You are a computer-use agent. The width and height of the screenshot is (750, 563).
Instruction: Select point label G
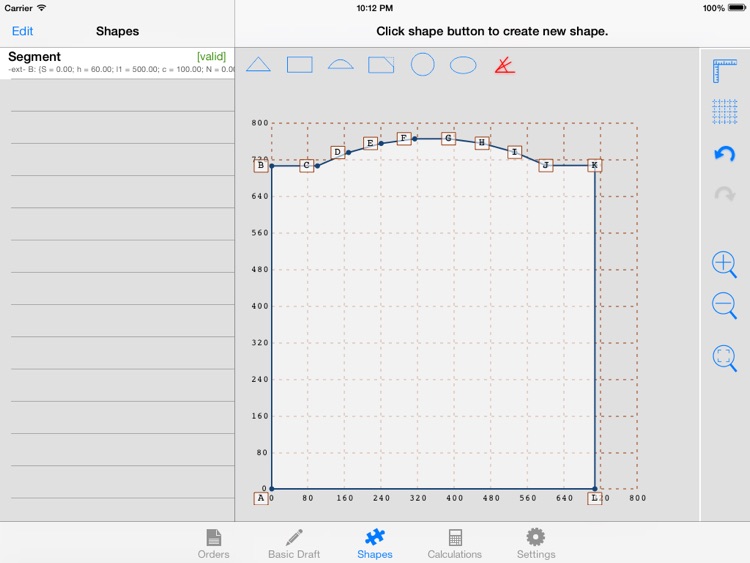(448, 138)
